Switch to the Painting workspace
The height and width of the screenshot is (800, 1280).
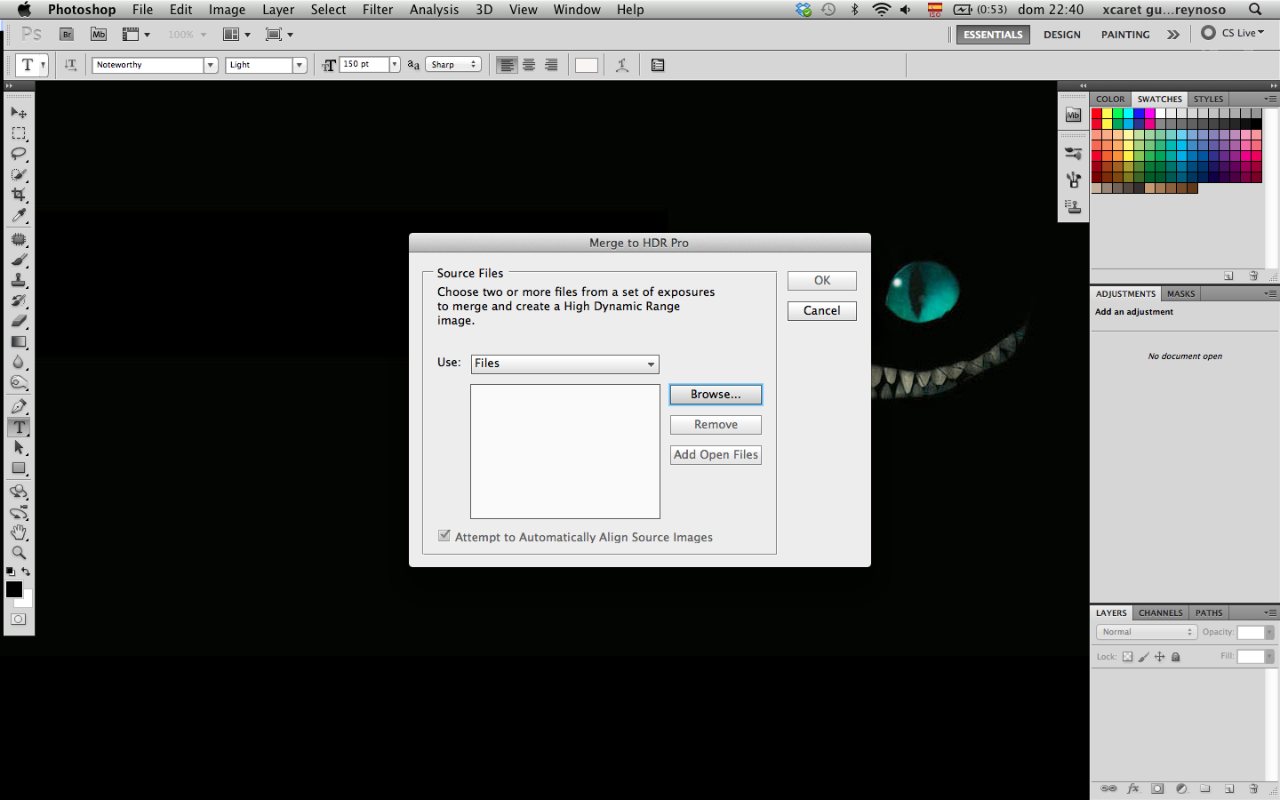(x=1126, y=34)
